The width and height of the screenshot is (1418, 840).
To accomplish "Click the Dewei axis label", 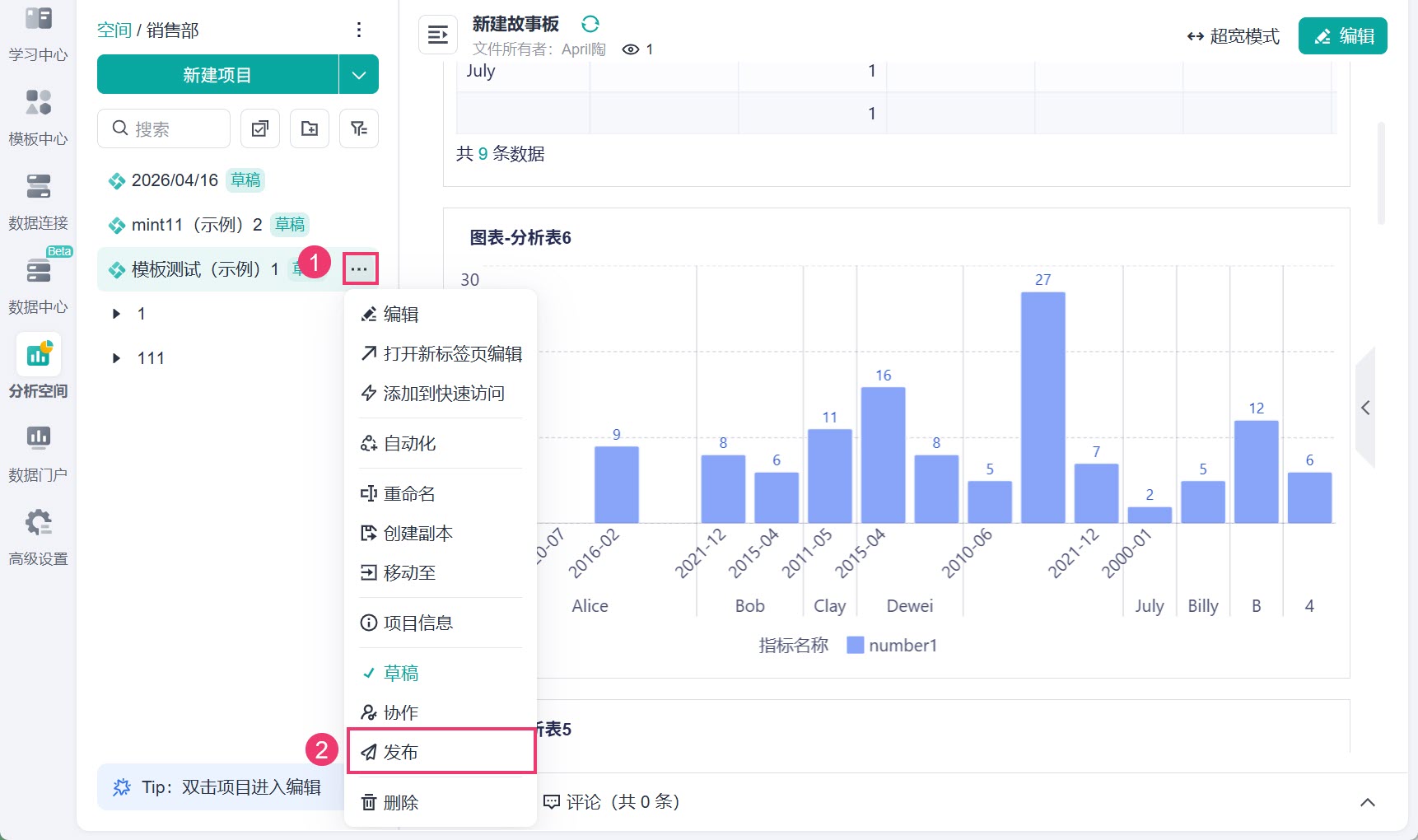I will 910,606.
